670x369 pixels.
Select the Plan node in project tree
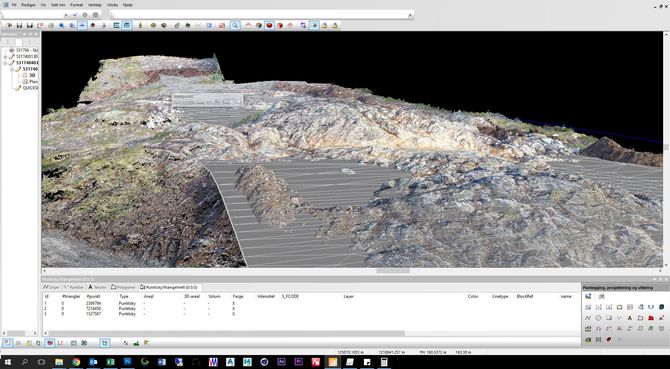[x=33, y=81]
